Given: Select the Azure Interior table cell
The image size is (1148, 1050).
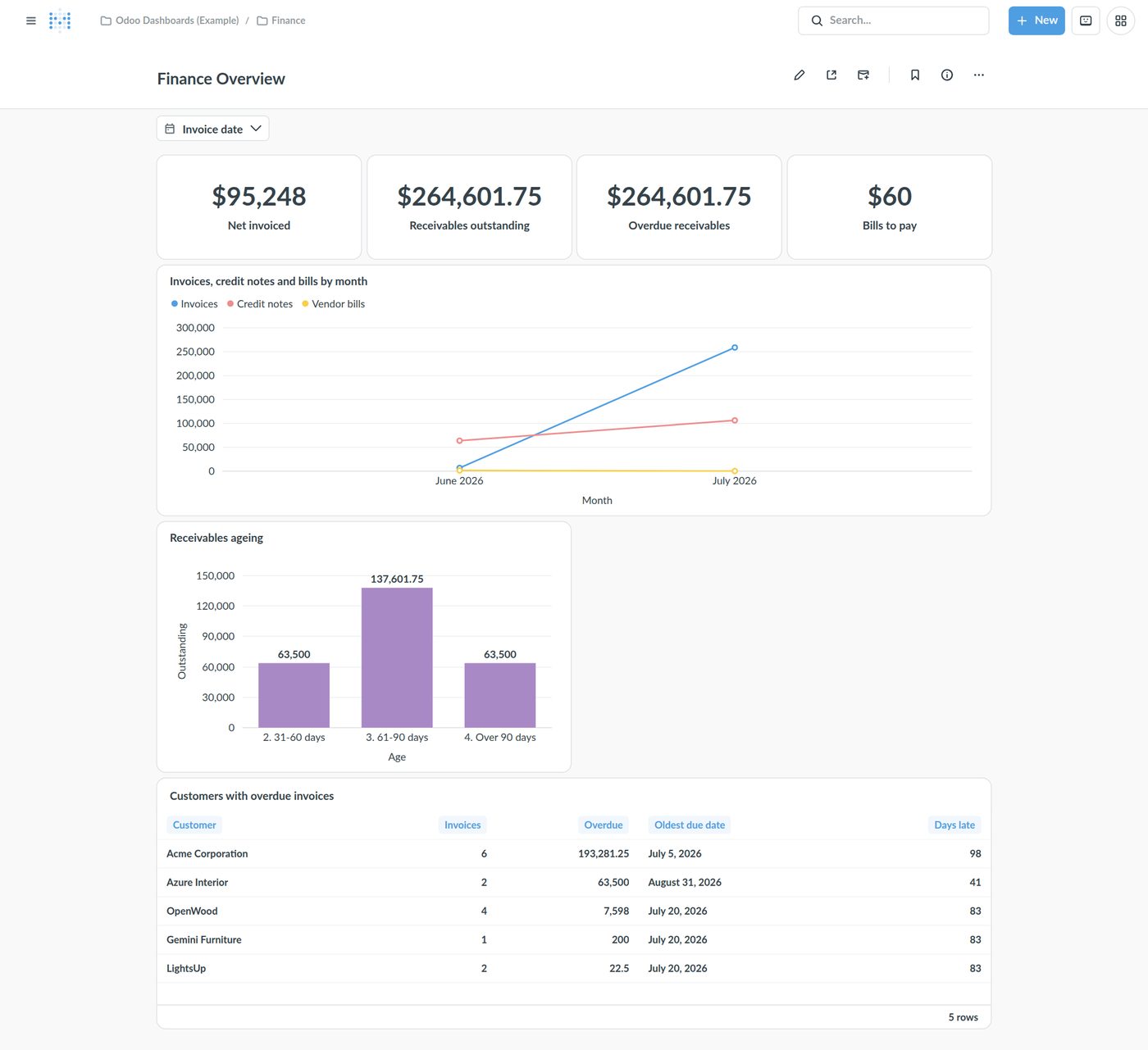Looking at the screenshot, I should coord(198,883).
